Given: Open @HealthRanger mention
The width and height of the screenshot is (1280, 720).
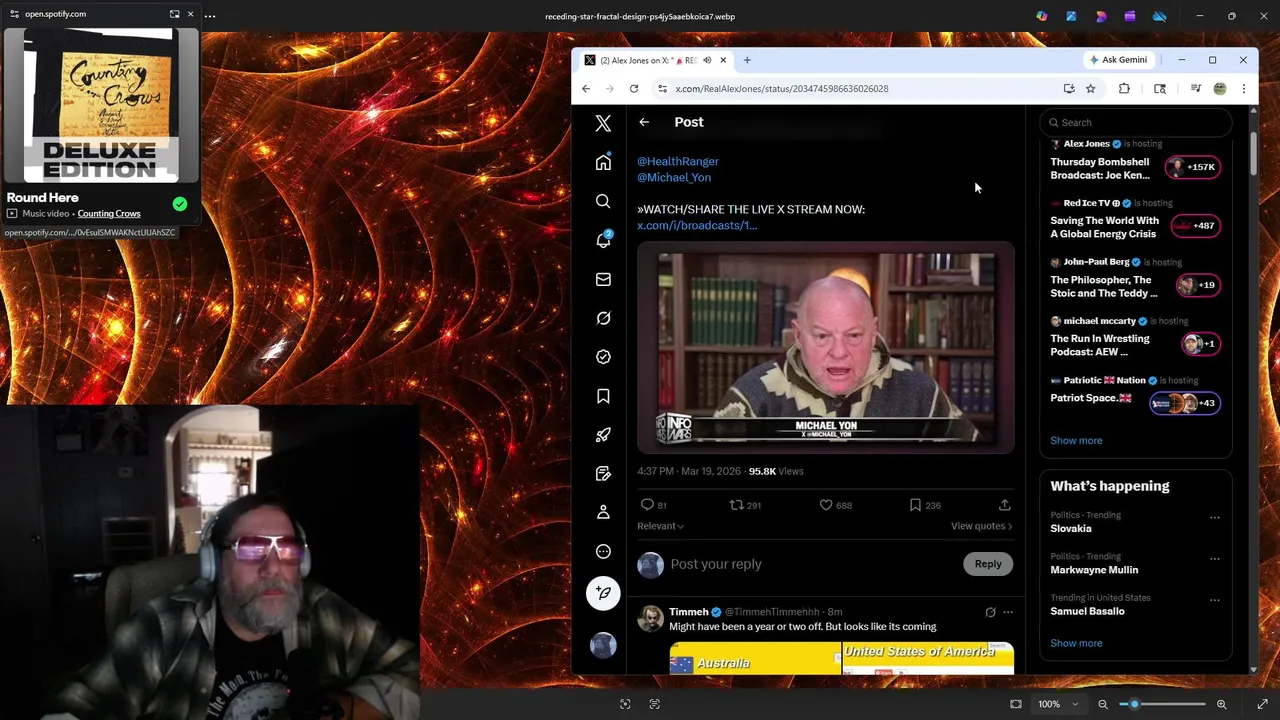Looking at the screenshot, I should (678, 161).
